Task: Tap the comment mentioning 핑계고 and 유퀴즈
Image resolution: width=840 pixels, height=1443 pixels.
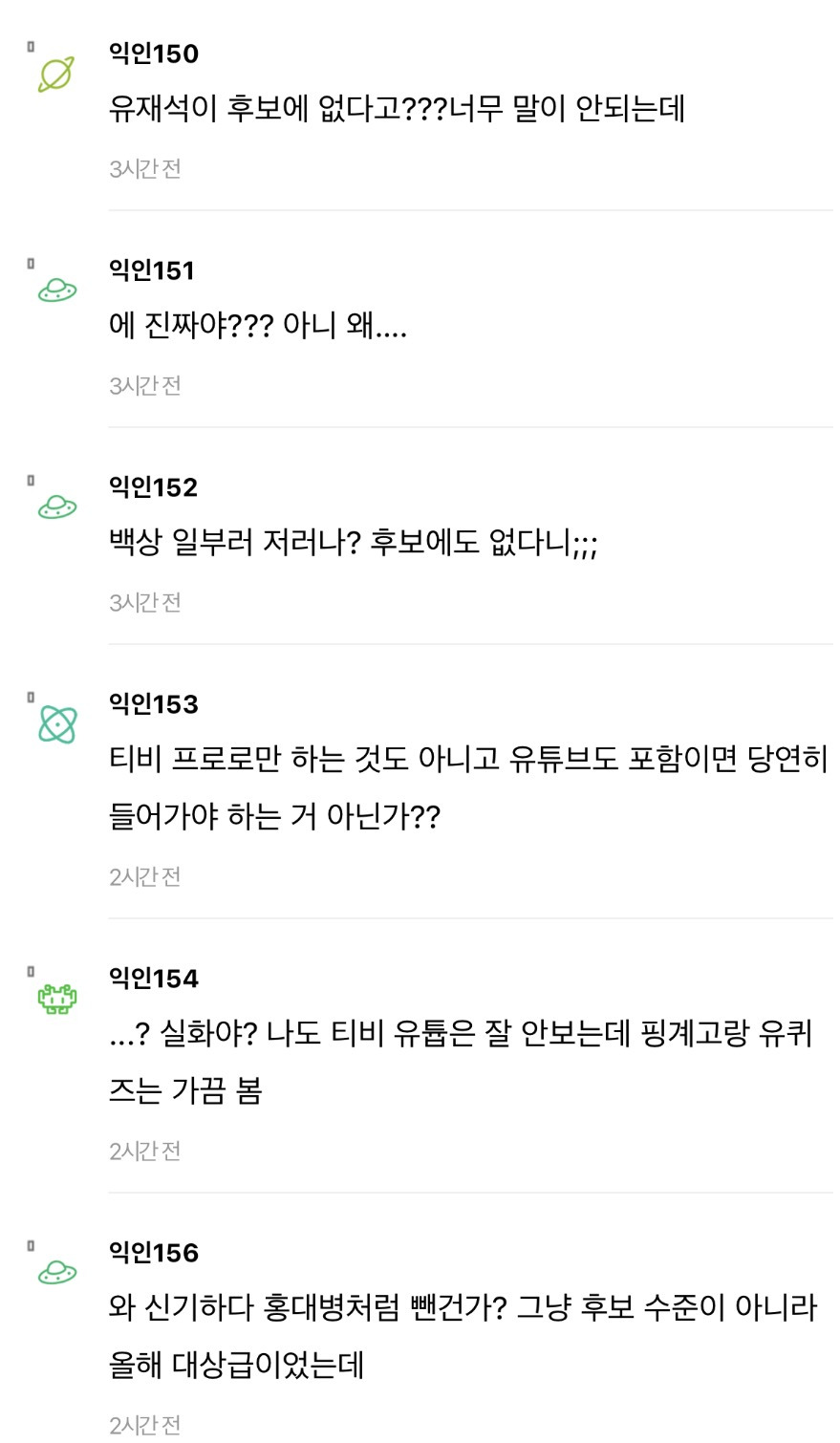Action: pyautogui.click(x=460, y=1062)
